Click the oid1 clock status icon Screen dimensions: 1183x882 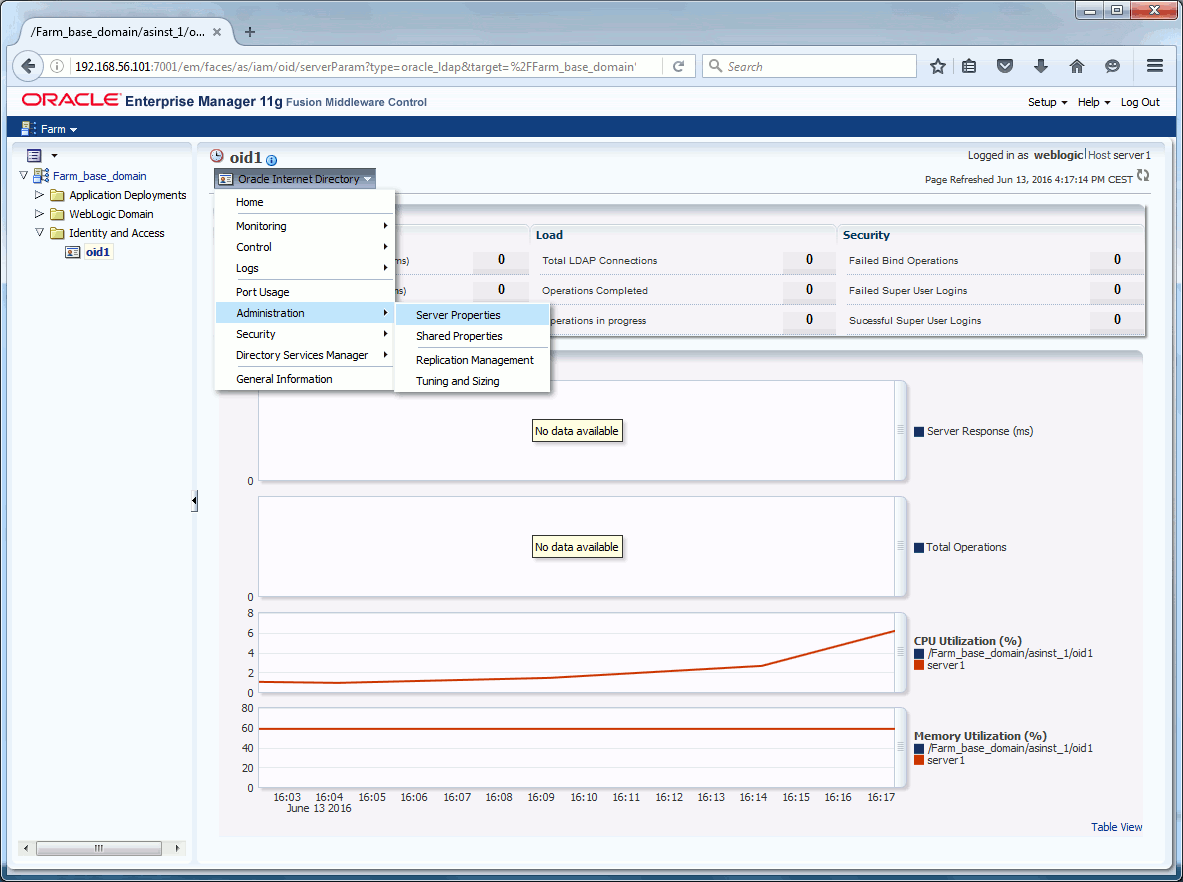(x=217, y=156)
